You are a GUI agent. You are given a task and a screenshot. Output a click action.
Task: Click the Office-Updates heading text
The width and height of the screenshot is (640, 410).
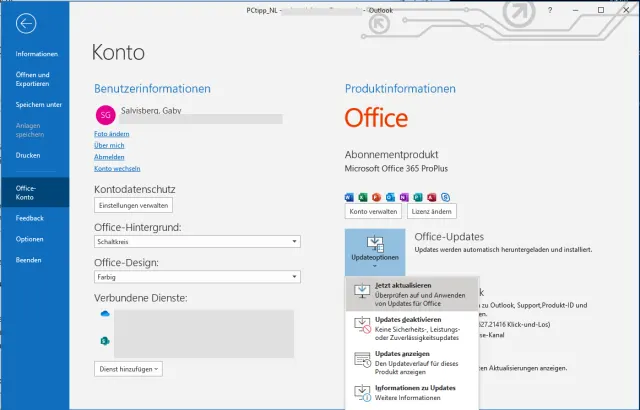[449, 237]
